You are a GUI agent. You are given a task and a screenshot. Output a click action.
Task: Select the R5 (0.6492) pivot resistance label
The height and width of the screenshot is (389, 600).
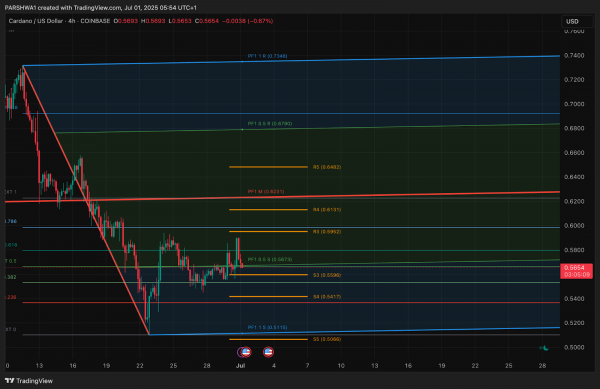point(327,167)
